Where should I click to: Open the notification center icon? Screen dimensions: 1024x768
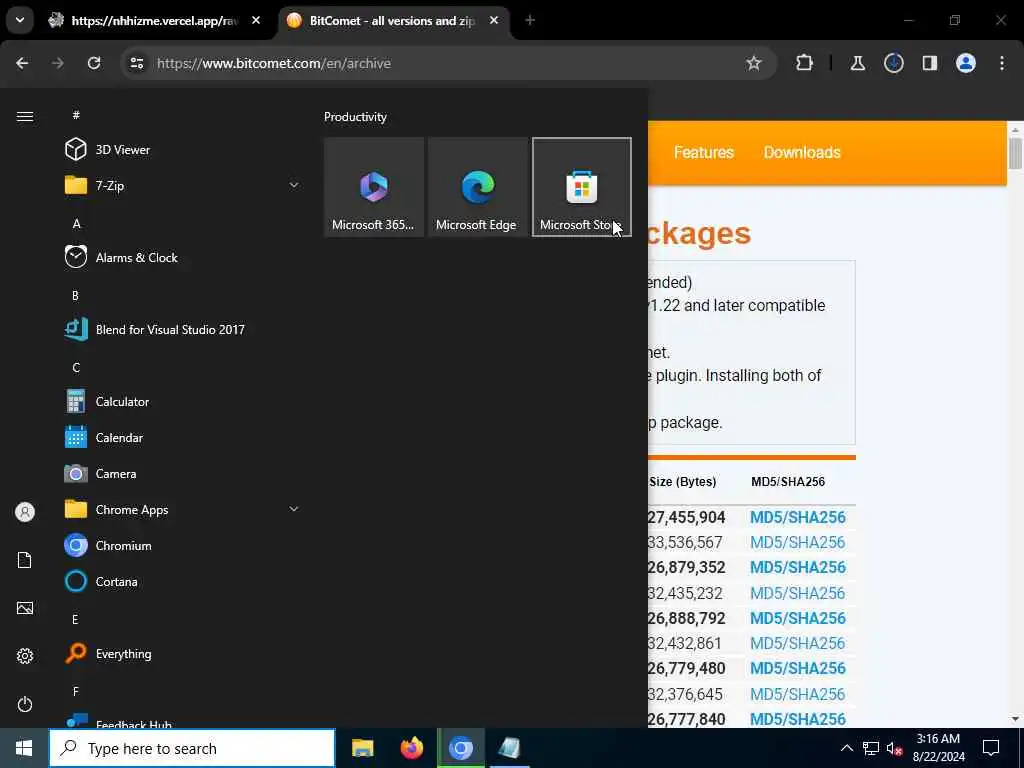click(991, 748)
